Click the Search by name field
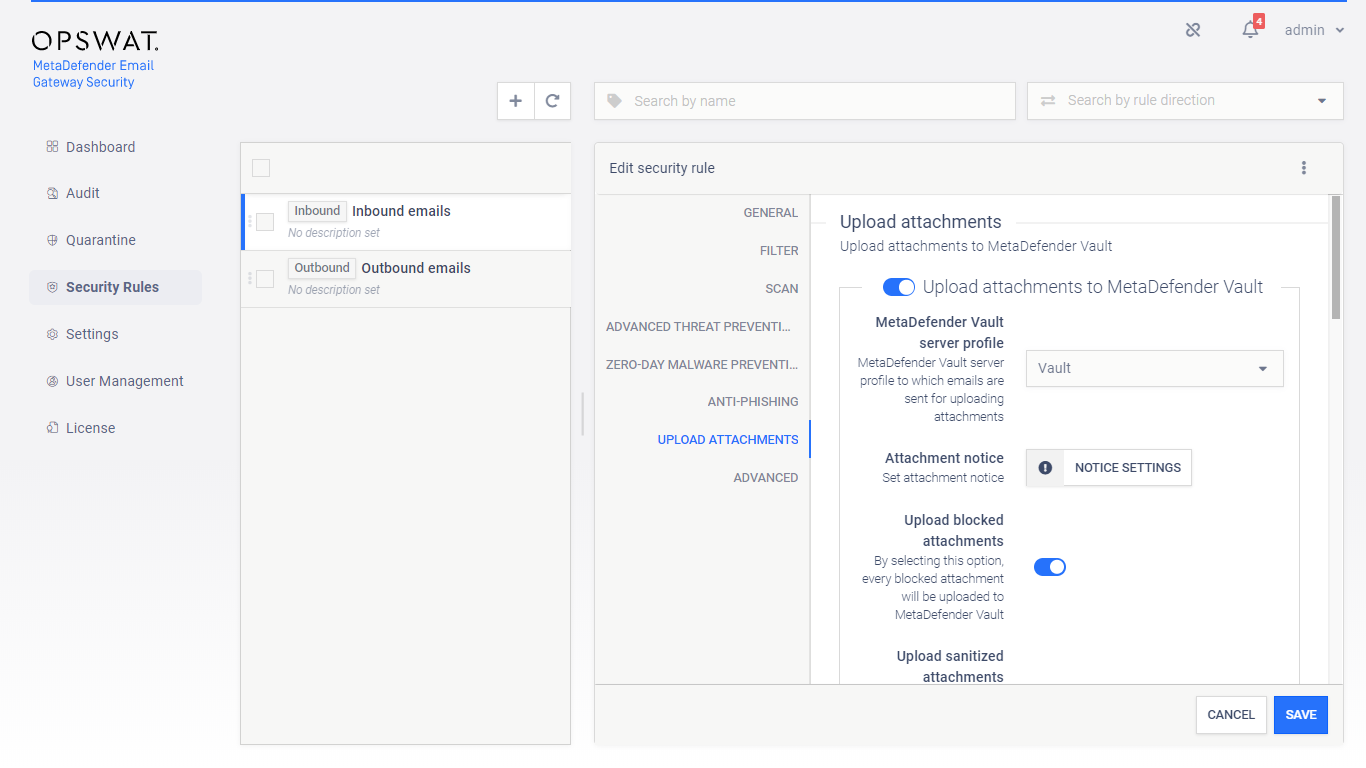 coord(805,101)
